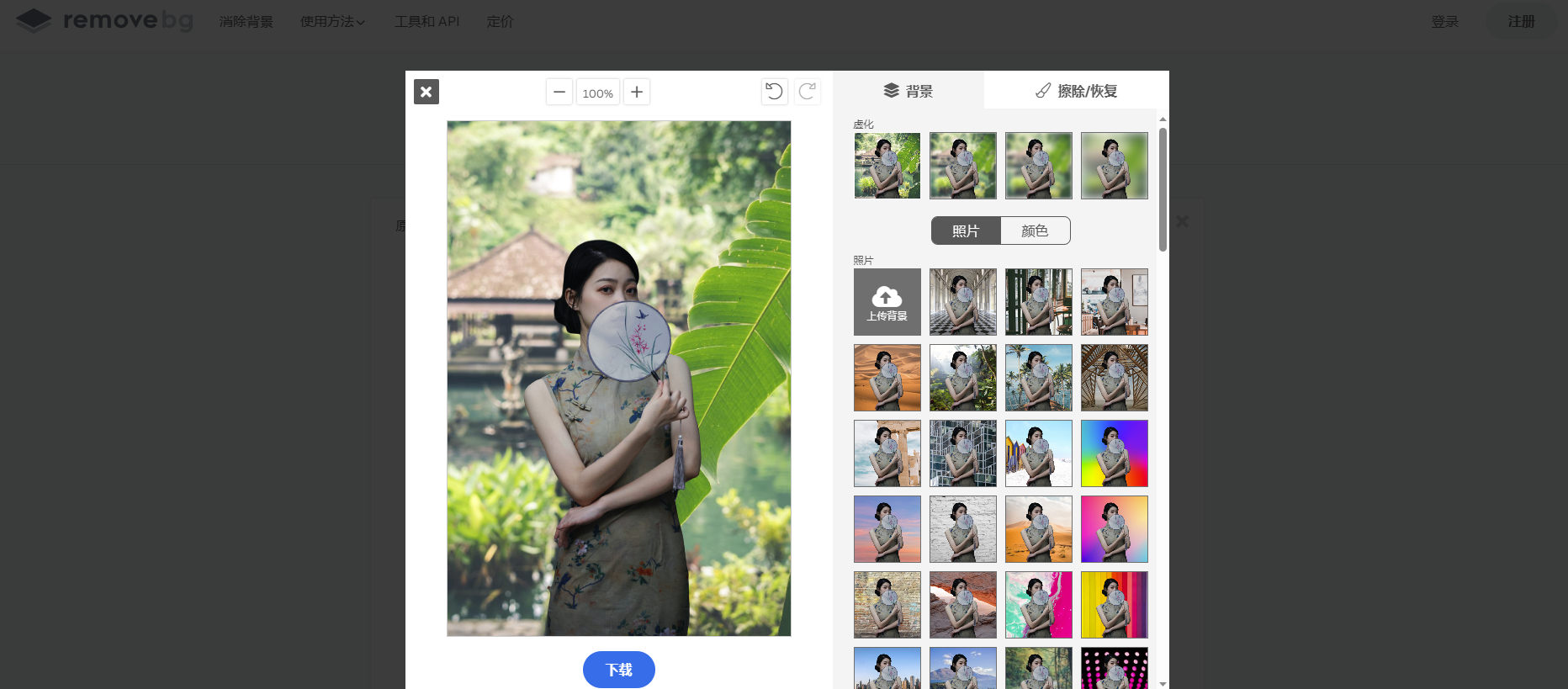This screenshot has width=1568, height=689.
Task: Pick the orange sand dunes background
Action: click(x=887, y=378)
